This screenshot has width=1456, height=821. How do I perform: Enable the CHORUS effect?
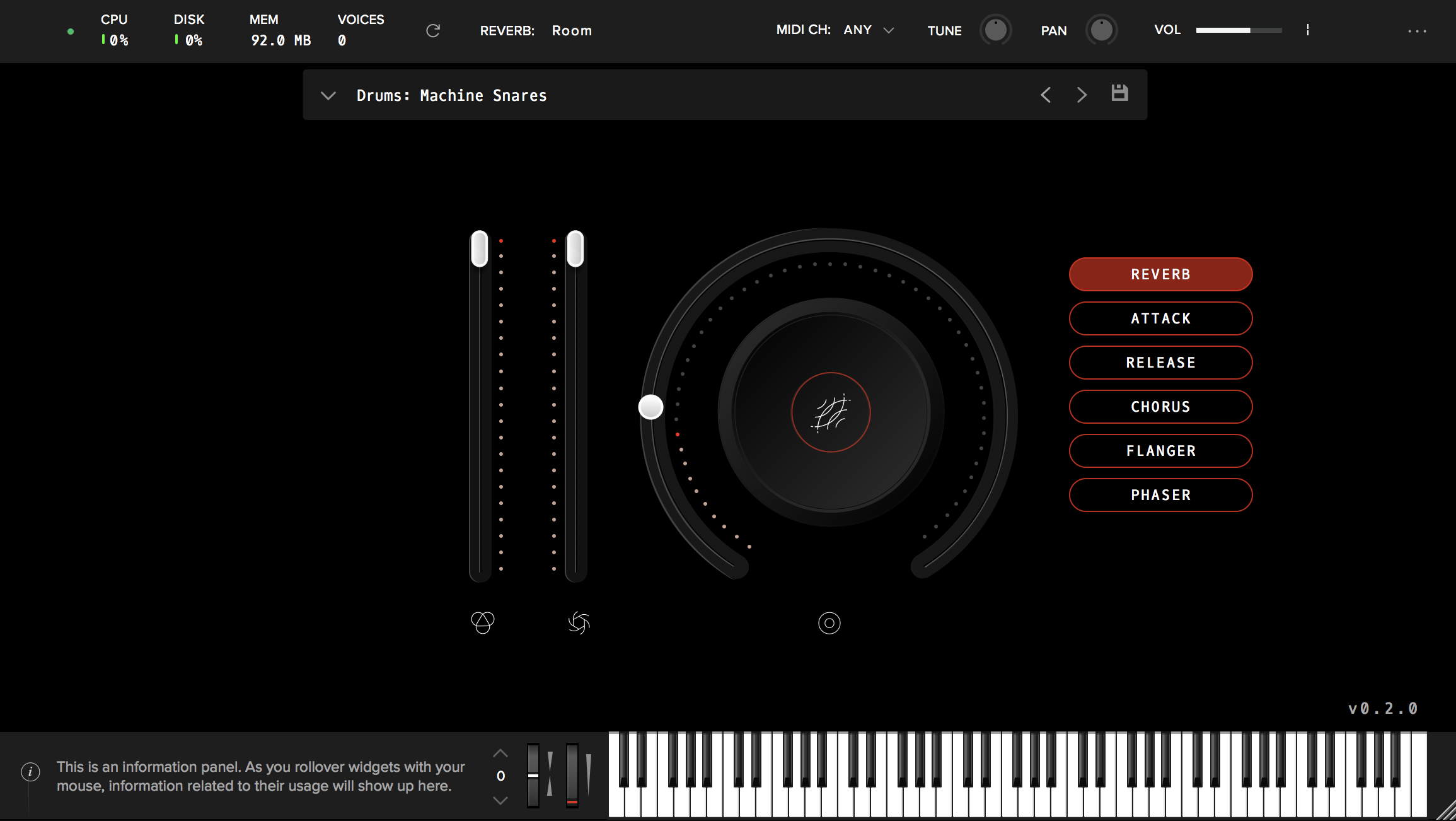pos(1160,407)
